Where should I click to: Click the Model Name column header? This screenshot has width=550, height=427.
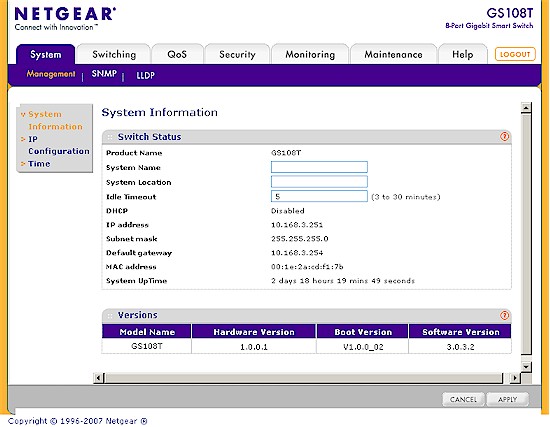[x=147, y=332]
